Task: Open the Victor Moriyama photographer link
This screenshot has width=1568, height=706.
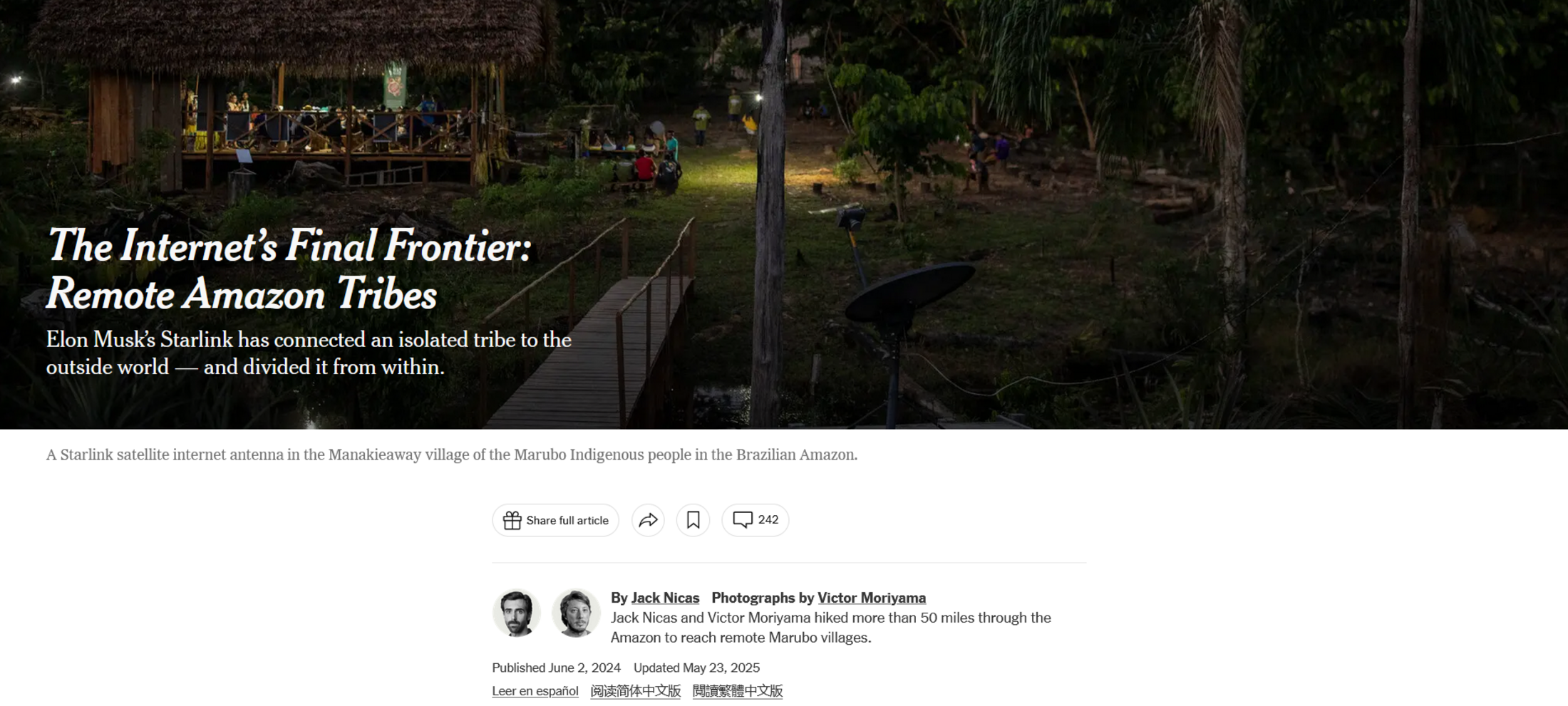Action: 871,598
